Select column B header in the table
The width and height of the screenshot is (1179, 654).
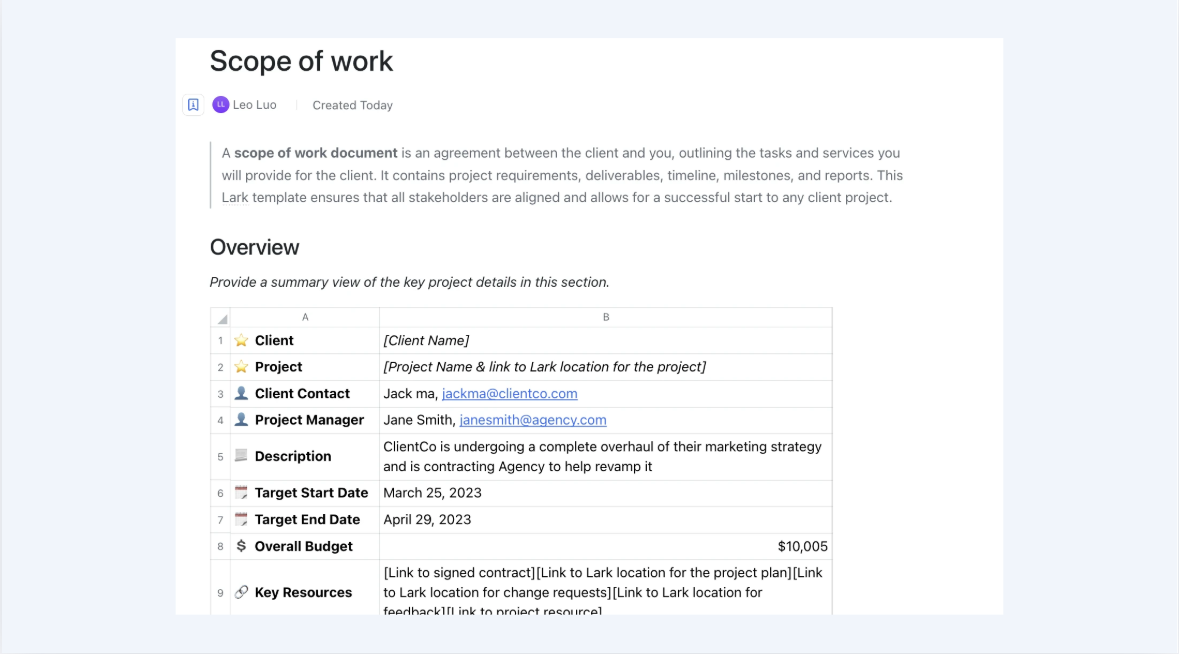point(606,317)
